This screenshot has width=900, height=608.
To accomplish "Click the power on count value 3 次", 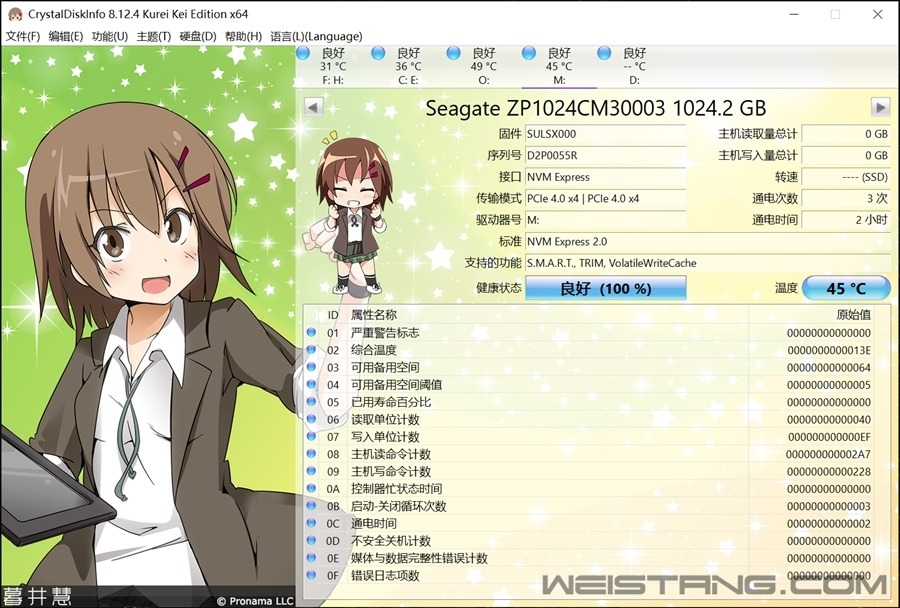I will pyautogui.click(x=846, y=199).
